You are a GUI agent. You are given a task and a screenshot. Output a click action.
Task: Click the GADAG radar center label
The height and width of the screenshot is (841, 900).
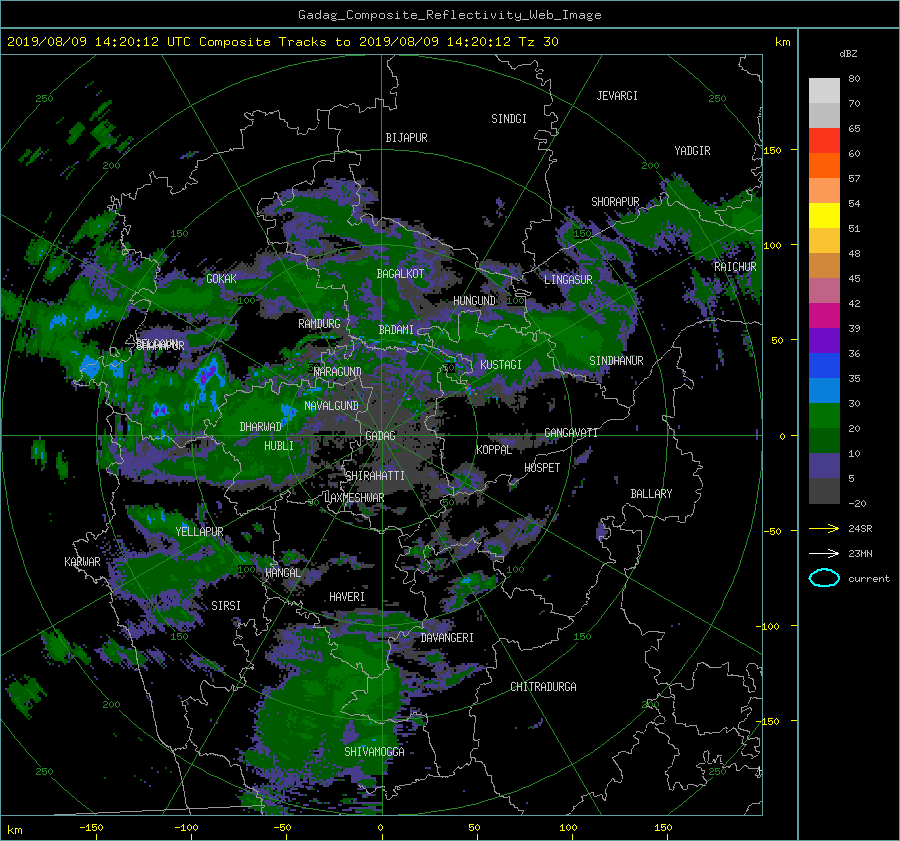(x=381, y=436)
